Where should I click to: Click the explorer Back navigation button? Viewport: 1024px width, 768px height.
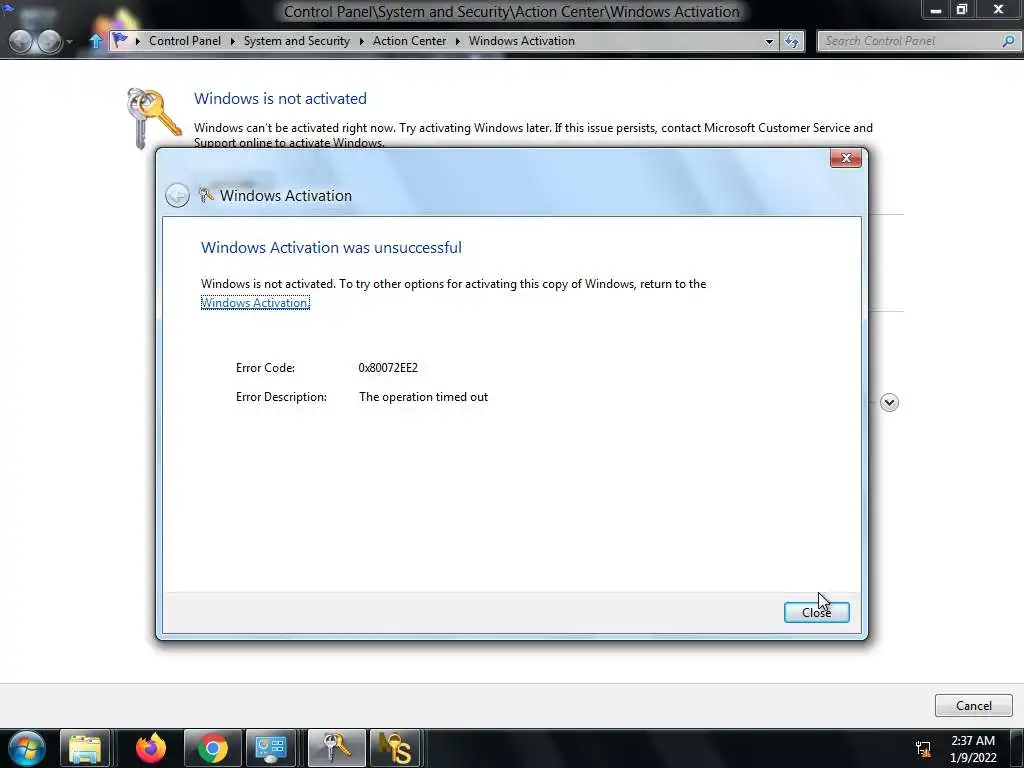point(20,42)
